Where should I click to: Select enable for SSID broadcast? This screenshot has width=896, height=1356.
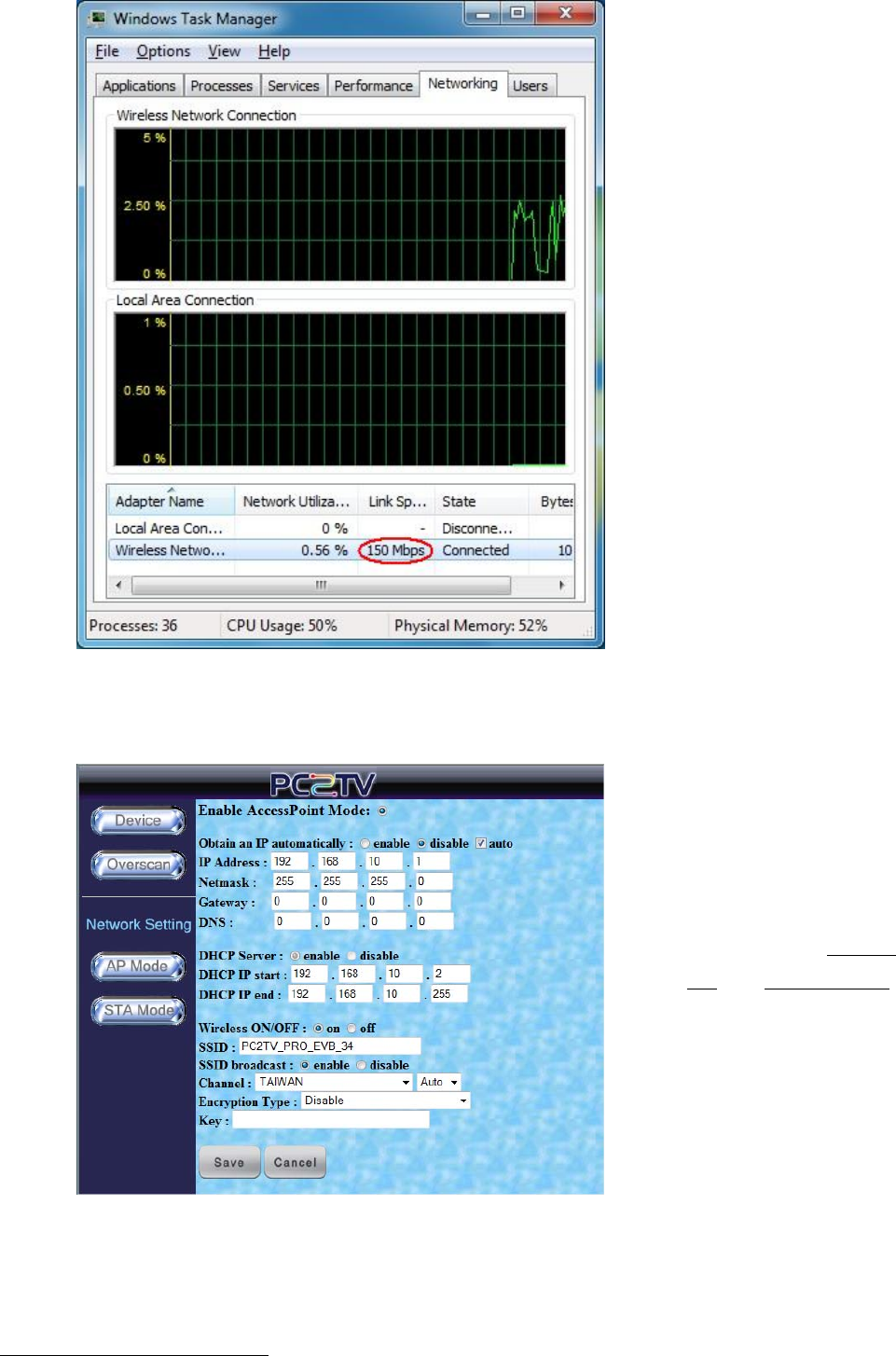305,1065
